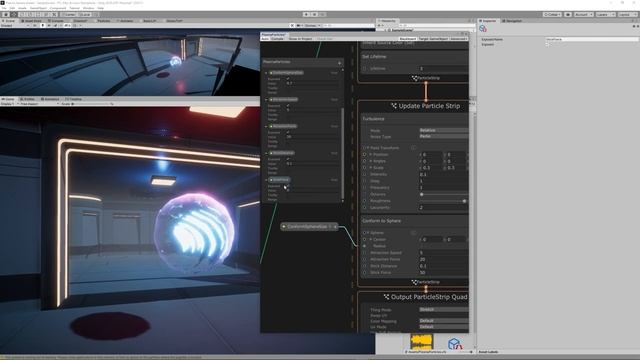Open the Collab button
Screen dimensions: 640x360
coord(552,14)
